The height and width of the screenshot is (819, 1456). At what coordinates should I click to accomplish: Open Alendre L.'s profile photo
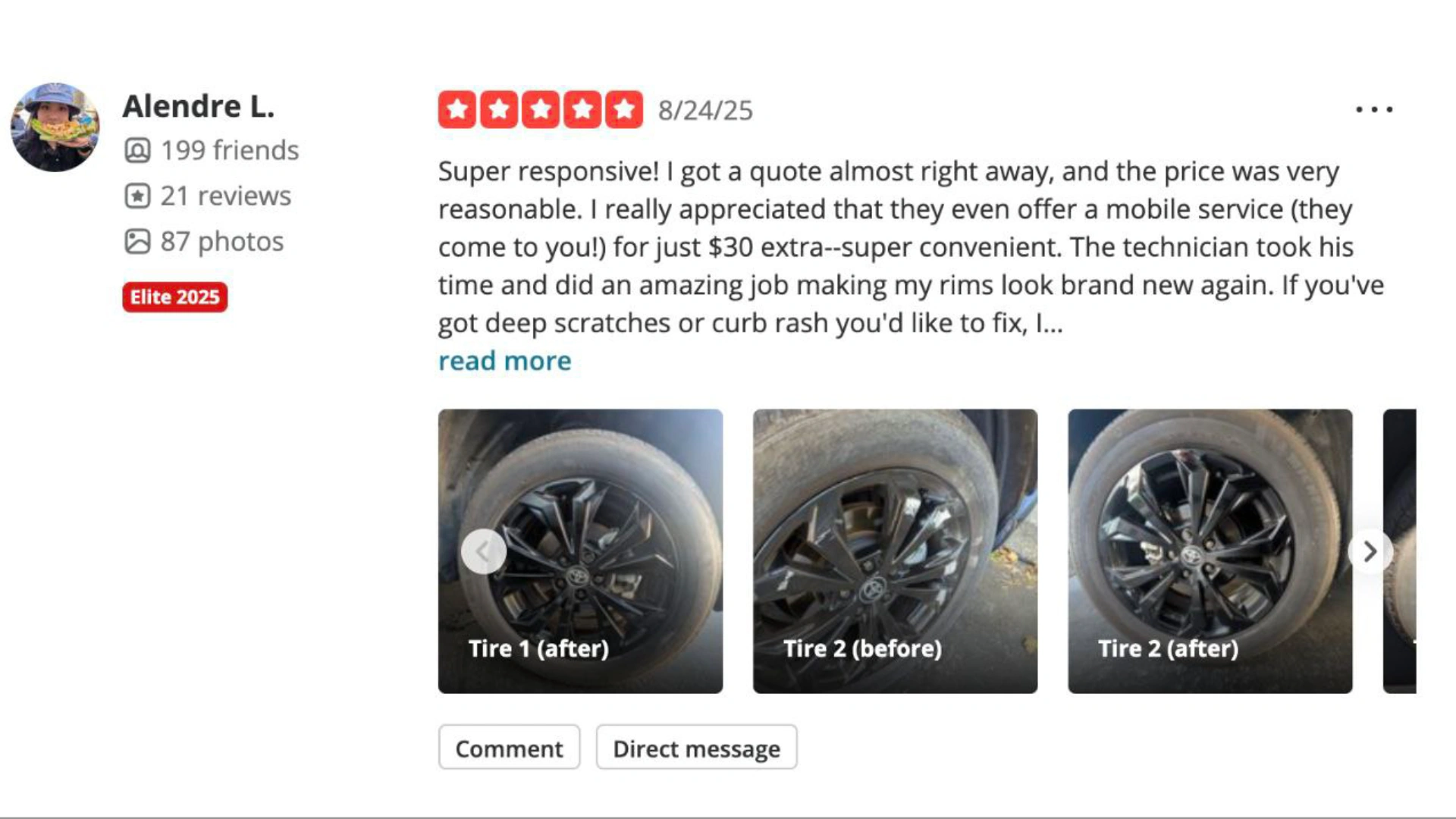55,127
